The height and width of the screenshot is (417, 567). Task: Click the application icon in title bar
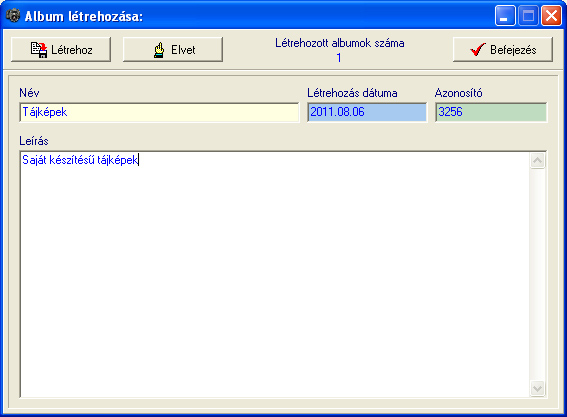tap(13, 16)
